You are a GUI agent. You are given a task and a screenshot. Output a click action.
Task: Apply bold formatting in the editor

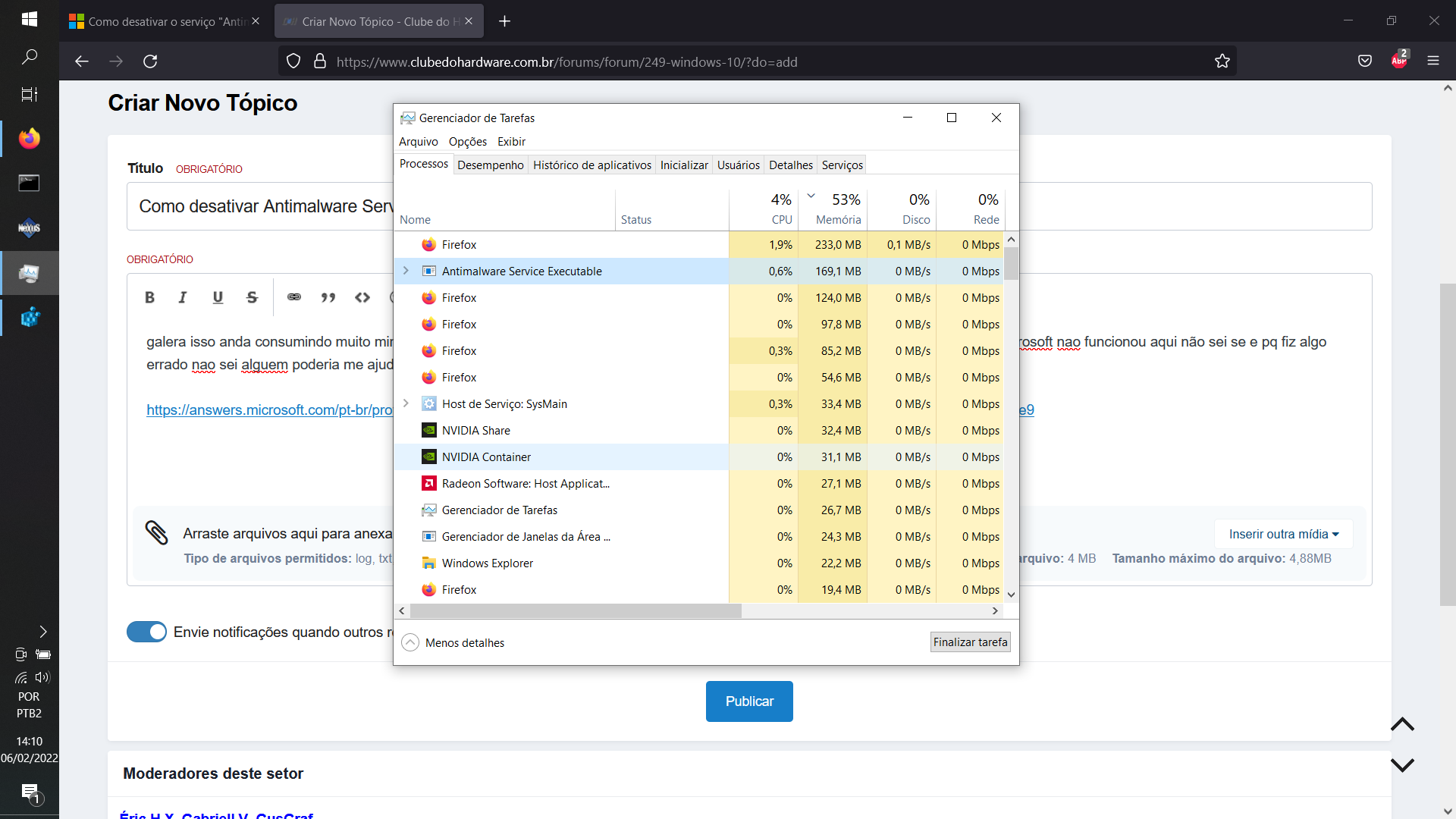click(x=149, y=297)
